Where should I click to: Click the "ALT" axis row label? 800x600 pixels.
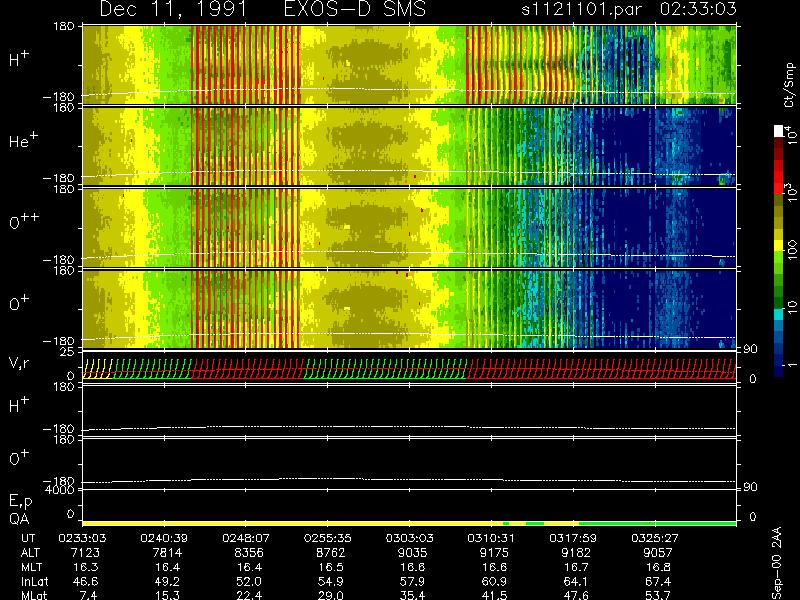pyautogui.click(x=30, y=553)
